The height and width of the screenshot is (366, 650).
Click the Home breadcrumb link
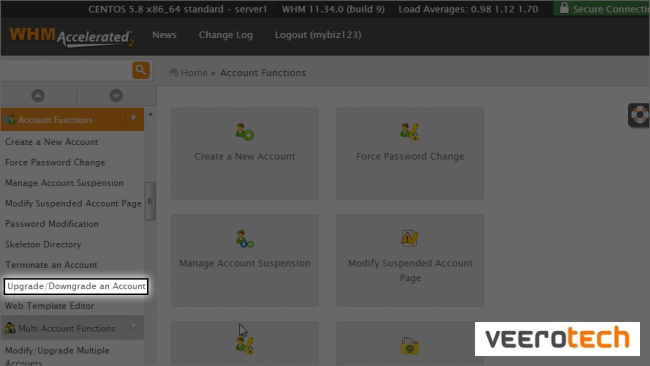pyautogui.click(x=194, y=73)
